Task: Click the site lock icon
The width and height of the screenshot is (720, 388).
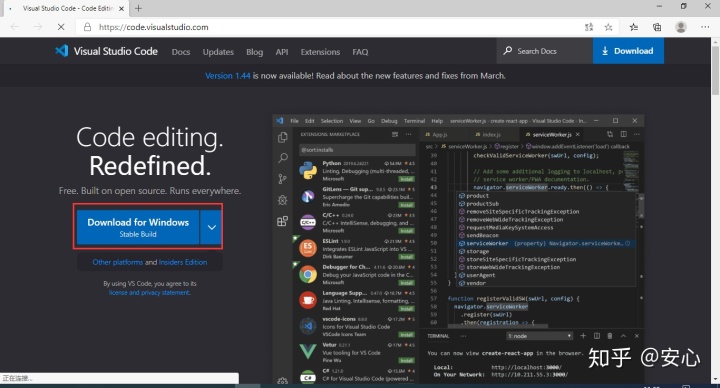Action: pos(87,27)
